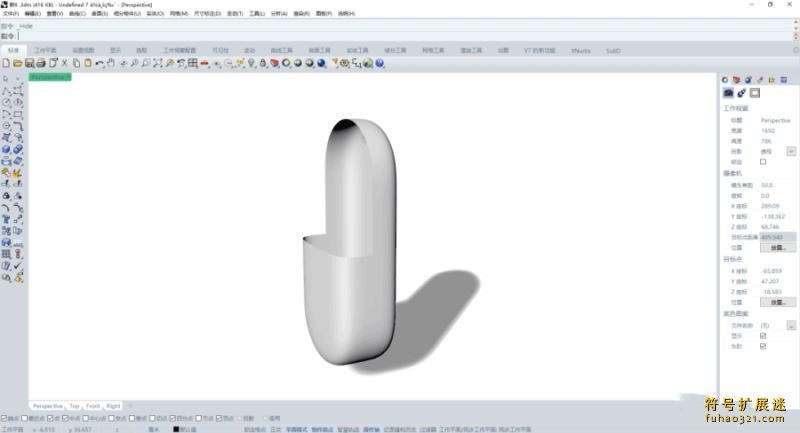This screenshot has height=433, width=800.
Task: Open the Edit Layers icon
Action: pyautogui.click(x=274, y=63)
